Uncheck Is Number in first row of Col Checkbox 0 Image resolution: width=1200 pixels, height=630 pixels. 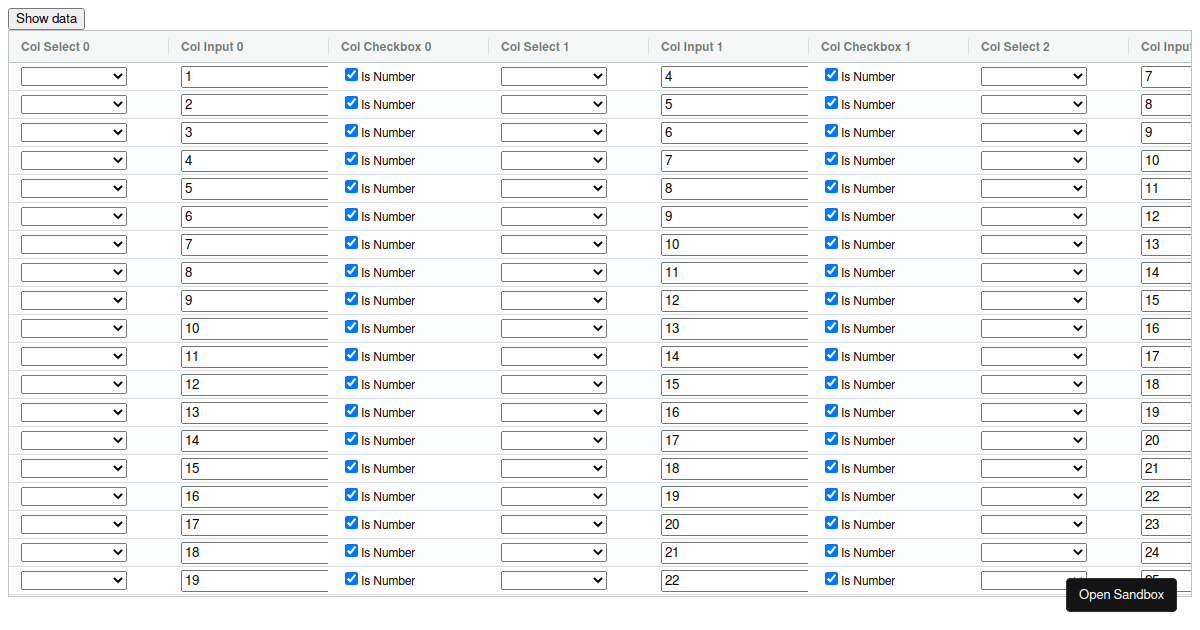(x=351, y=74)
